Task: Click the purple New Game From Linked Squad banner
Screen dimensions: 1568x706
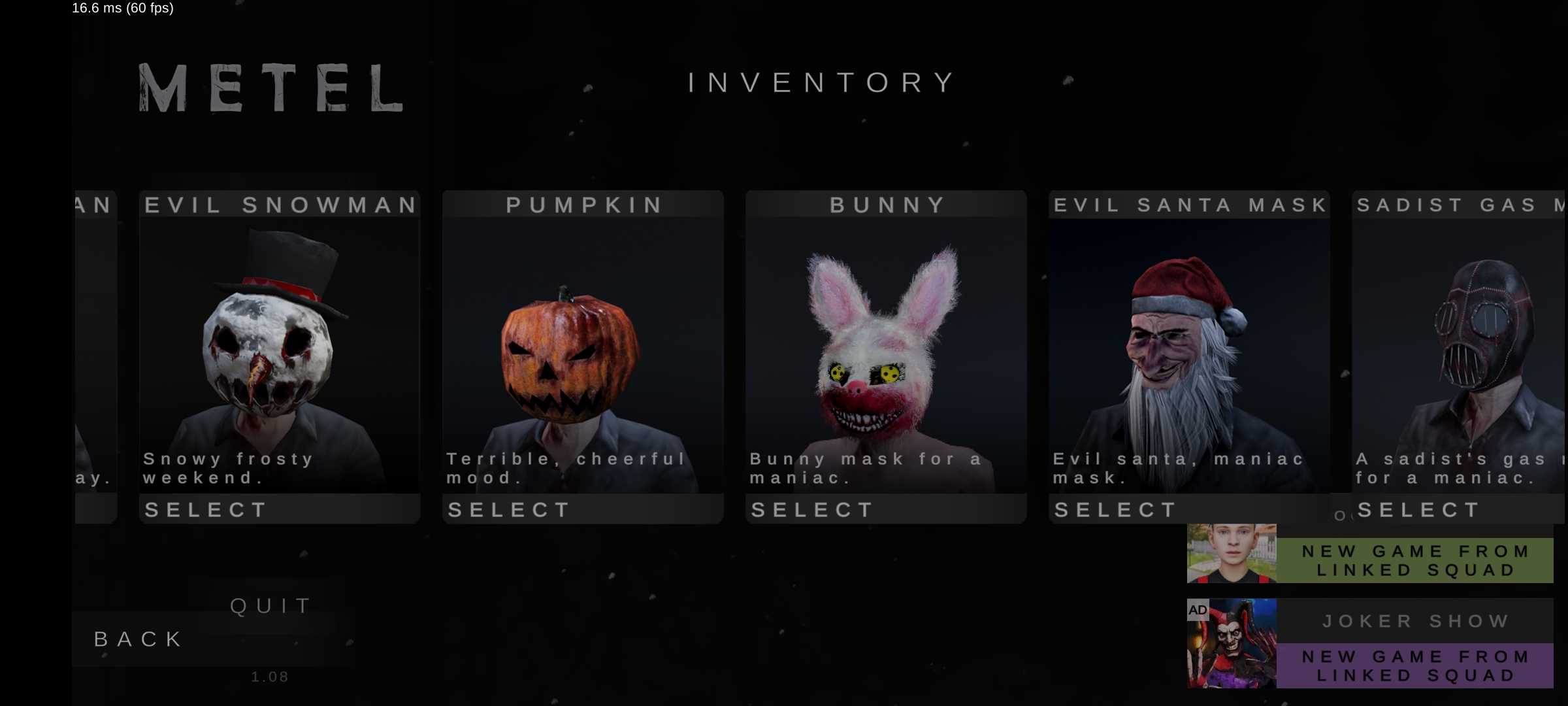Action: (1415, 665)
